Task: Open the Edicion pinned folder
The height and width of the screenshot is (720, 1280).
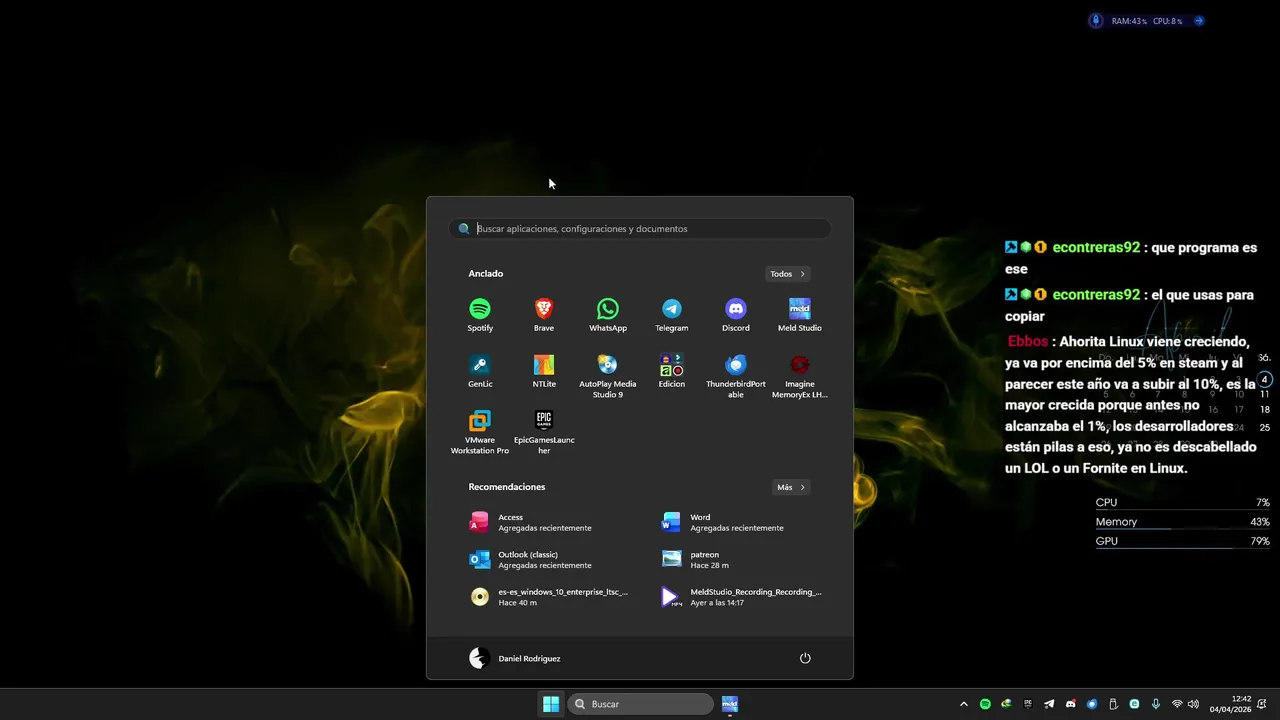Action: tap(672, 371)
